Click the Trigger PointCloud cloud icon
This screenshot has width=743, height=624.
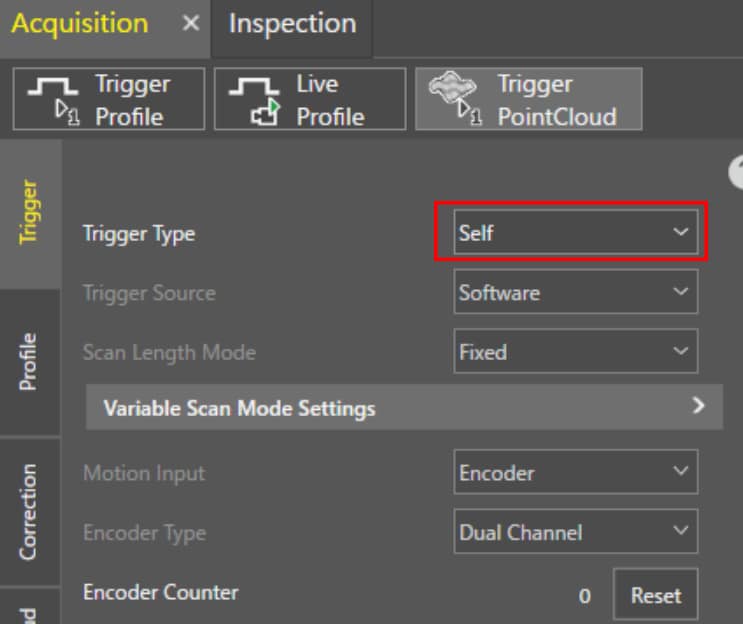[x=453, y=98]
